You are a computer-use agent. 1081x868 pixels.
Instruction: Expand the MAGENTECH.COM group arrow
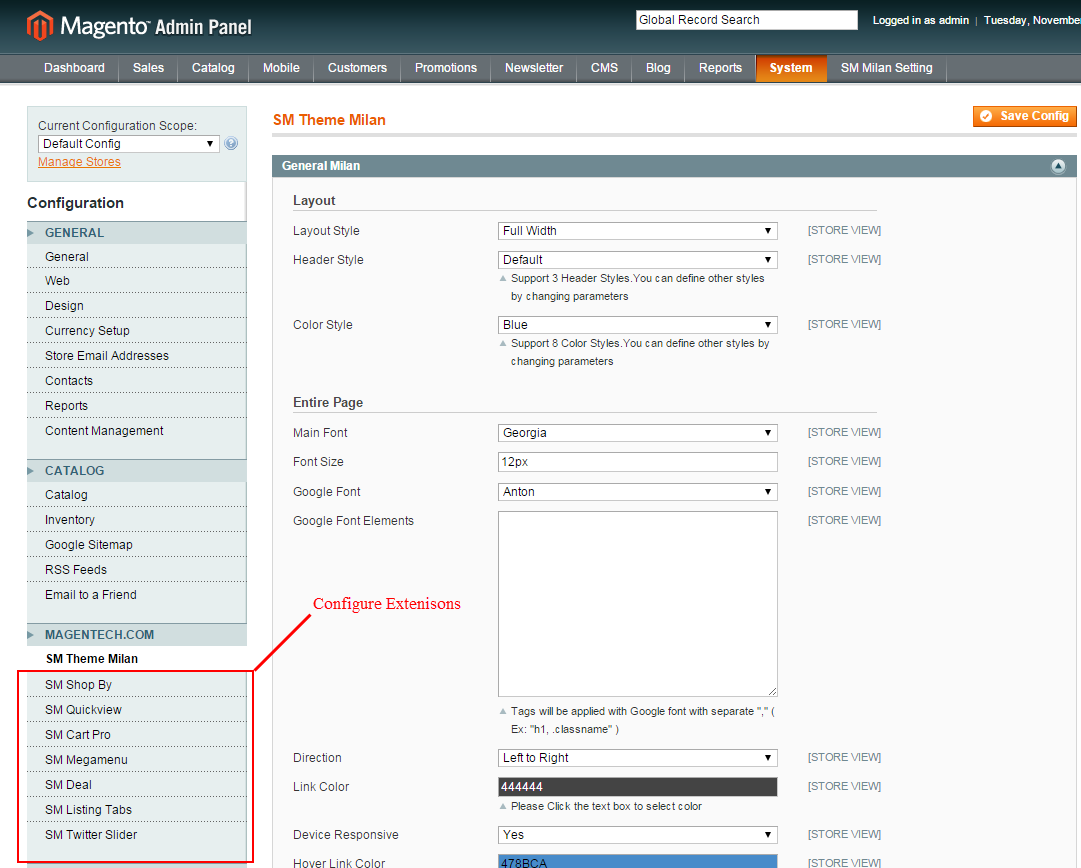(x=30, y=635)
